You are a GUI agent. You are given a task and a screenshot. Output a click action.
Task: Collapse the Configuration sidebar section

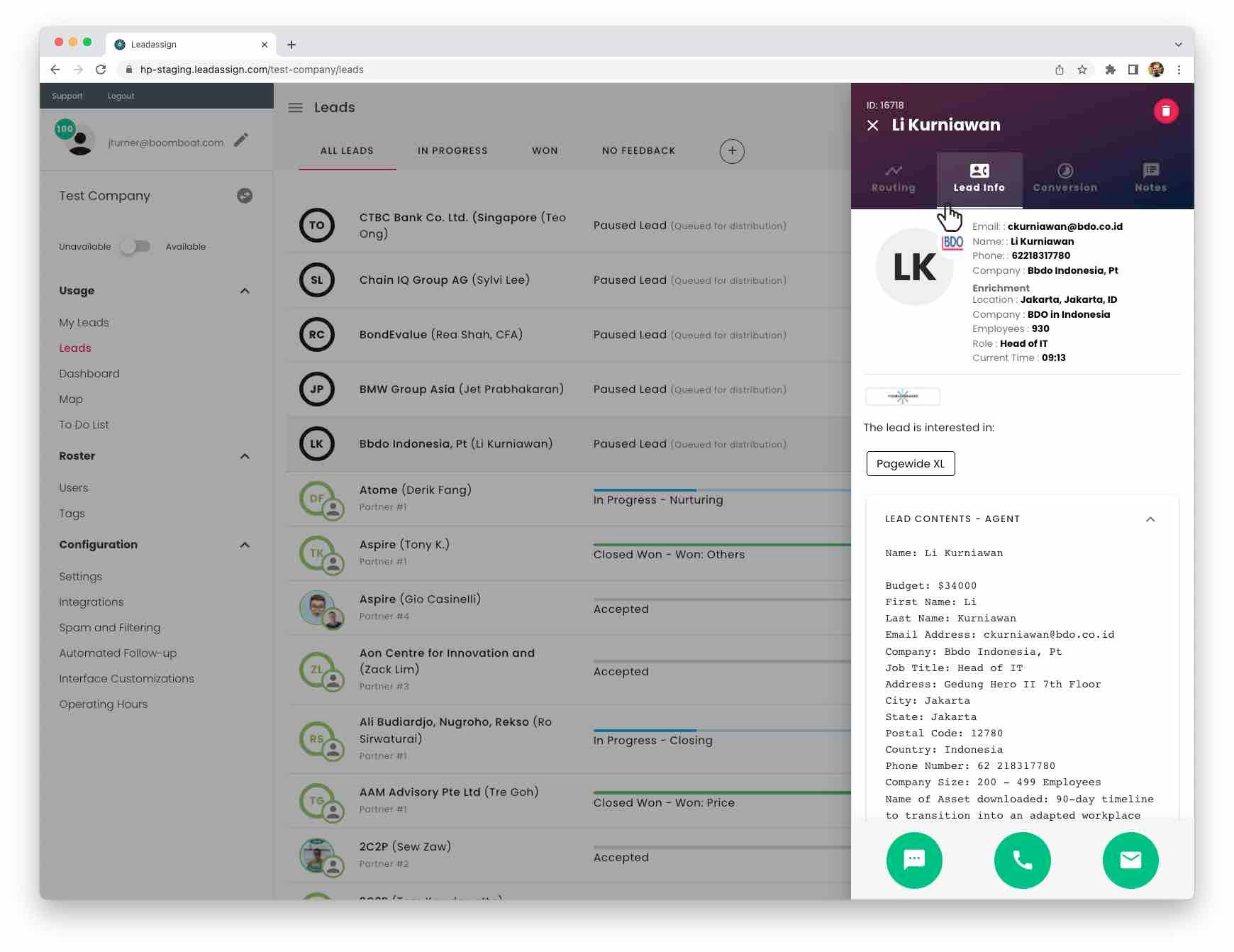click(x=245, y=545)
